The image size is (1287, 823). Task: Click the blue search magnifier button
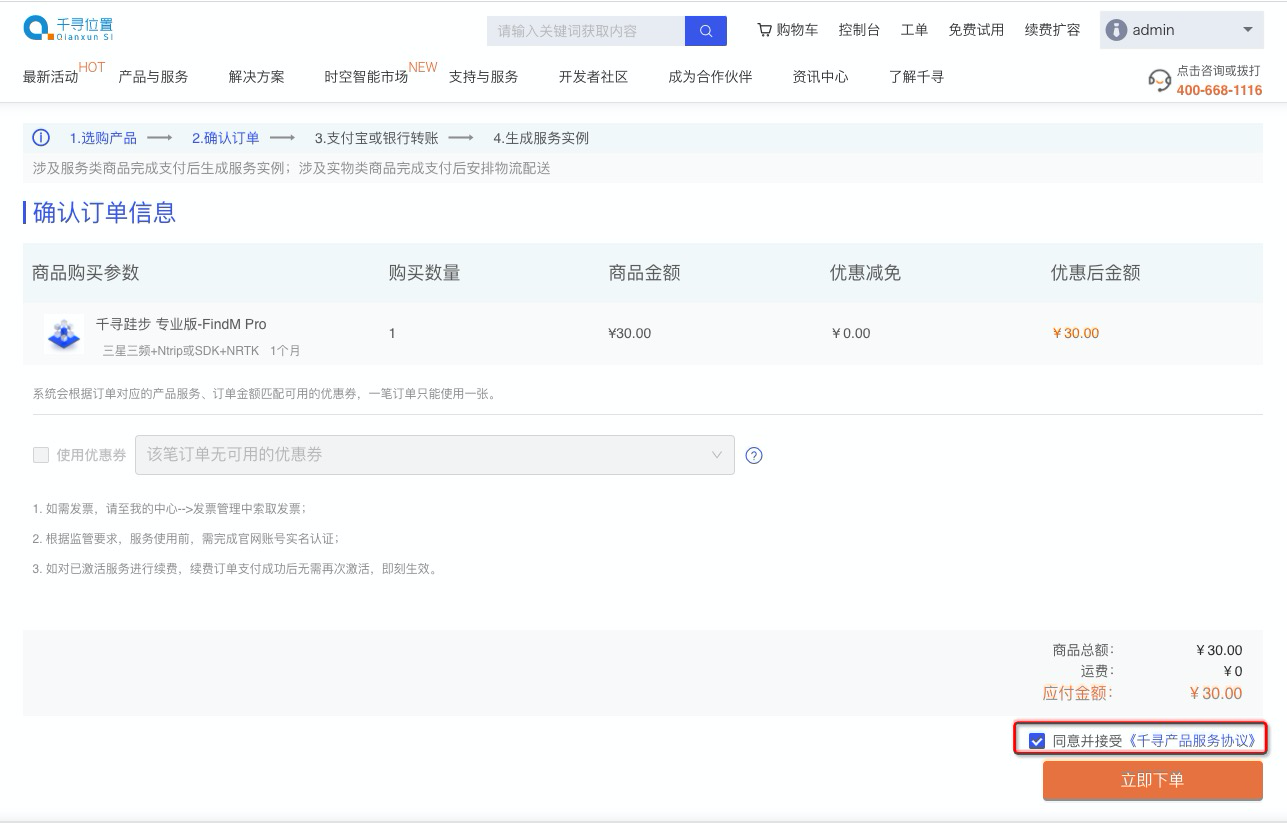(705, 31)
